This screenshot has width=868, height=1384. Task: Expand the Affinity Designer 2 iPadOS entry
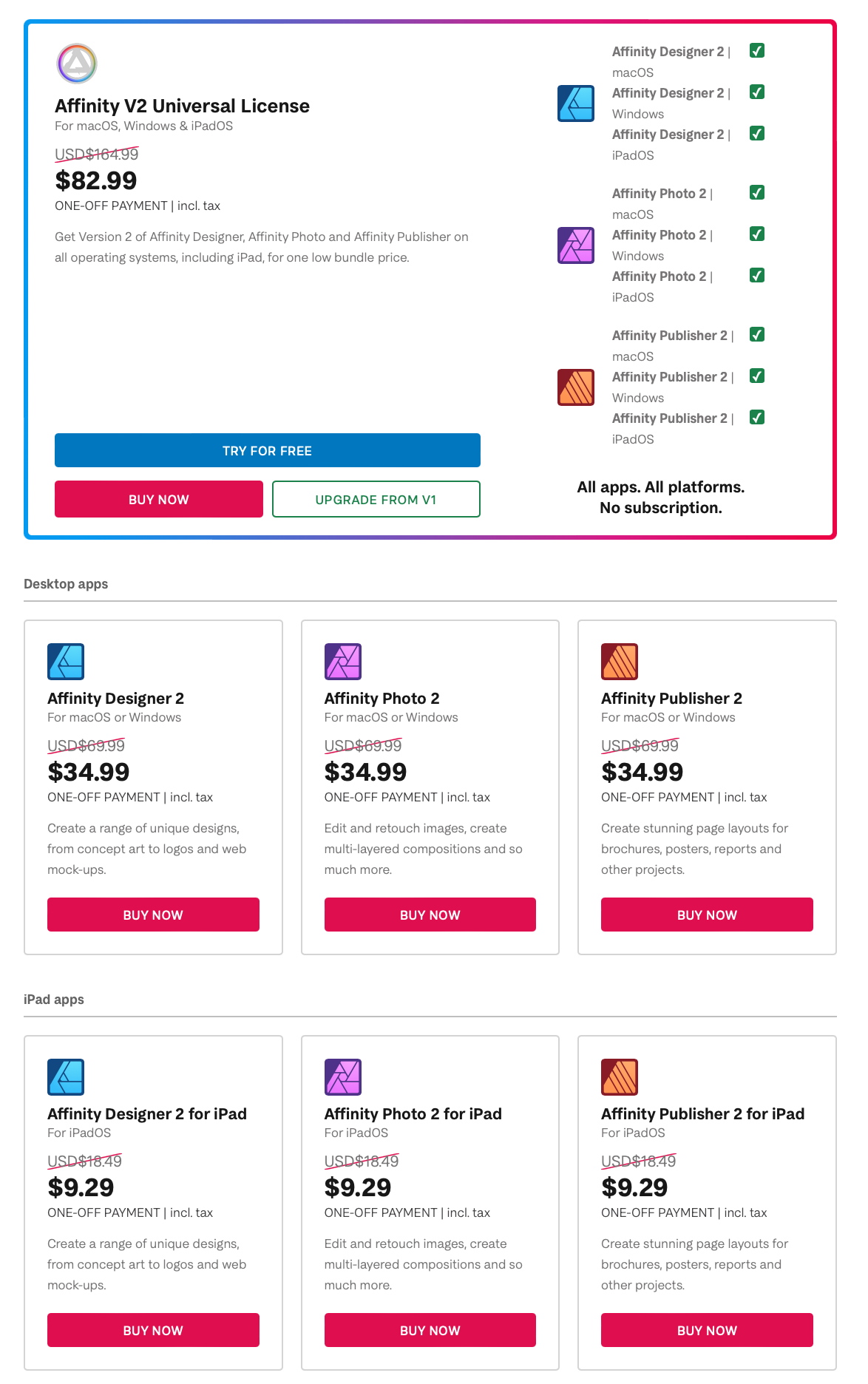[669, 135]
